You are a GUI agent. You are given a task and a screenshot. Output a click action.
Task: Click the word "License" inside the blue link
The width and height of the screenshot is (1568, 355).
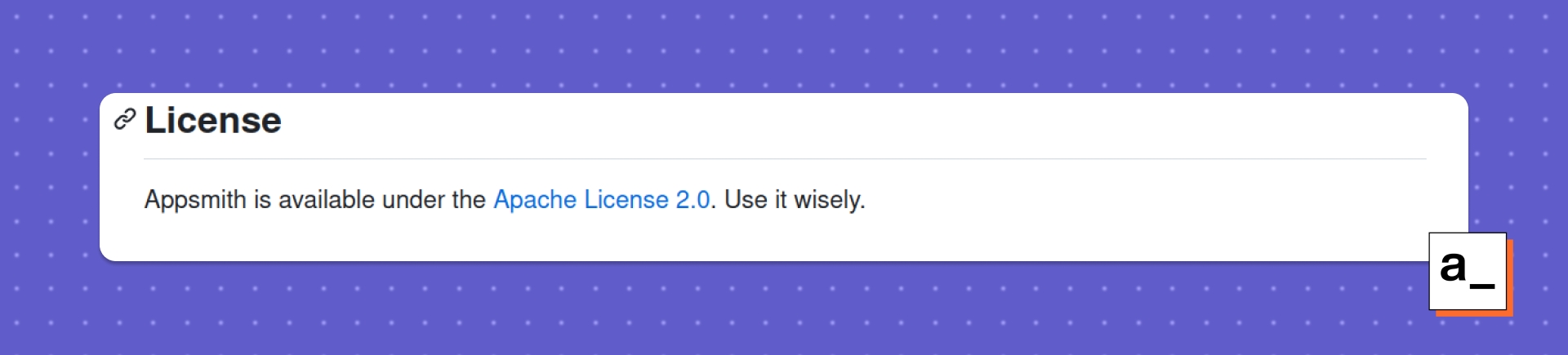pyautogui.click(x=626, y=199)
